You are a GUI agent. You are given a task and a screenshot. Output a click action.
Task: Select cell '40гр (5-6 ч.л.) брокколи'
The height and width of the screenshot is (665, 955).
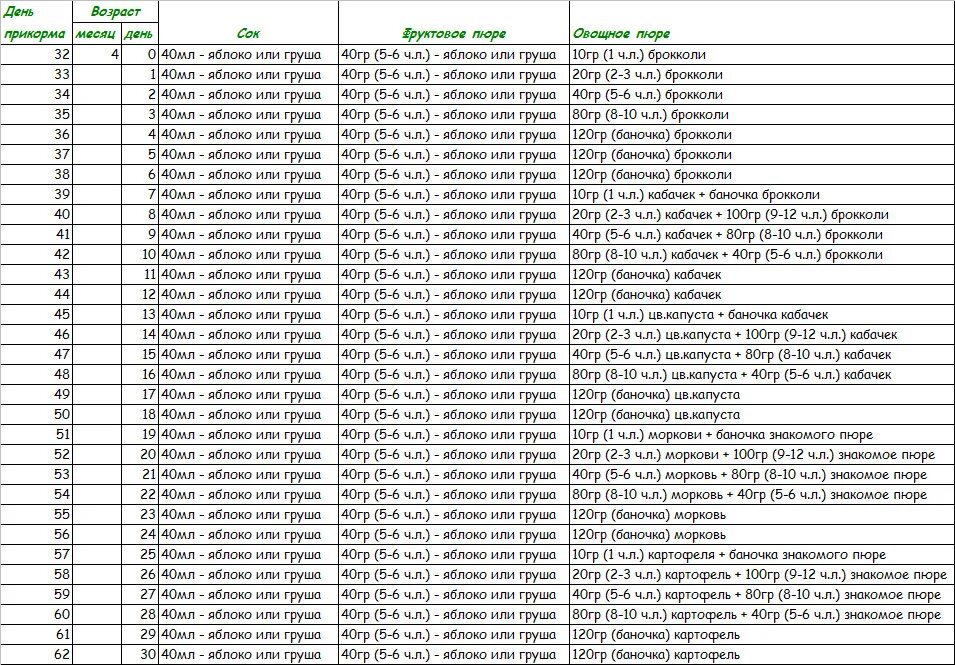tap(762, 95)
